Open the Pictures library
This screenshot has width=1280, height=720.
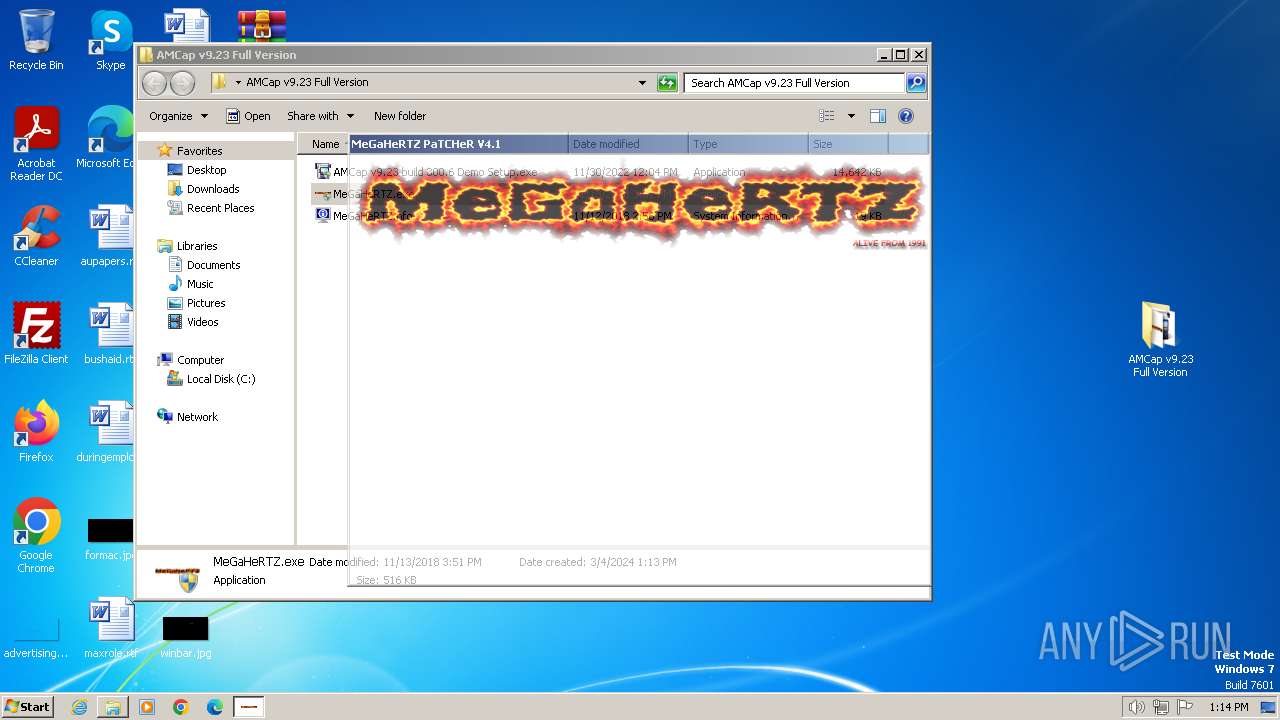point(206,303)
